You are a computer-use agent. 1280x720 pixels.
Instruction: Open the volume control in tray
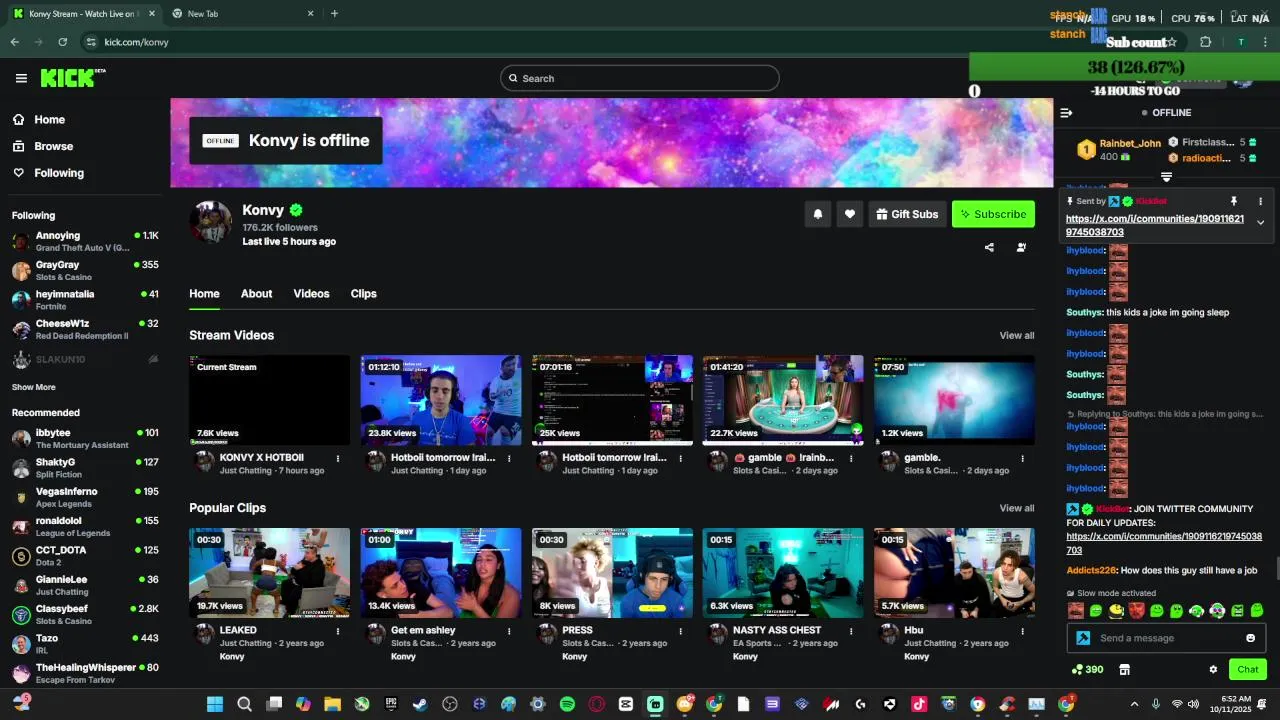click(x=1193, y=704)
